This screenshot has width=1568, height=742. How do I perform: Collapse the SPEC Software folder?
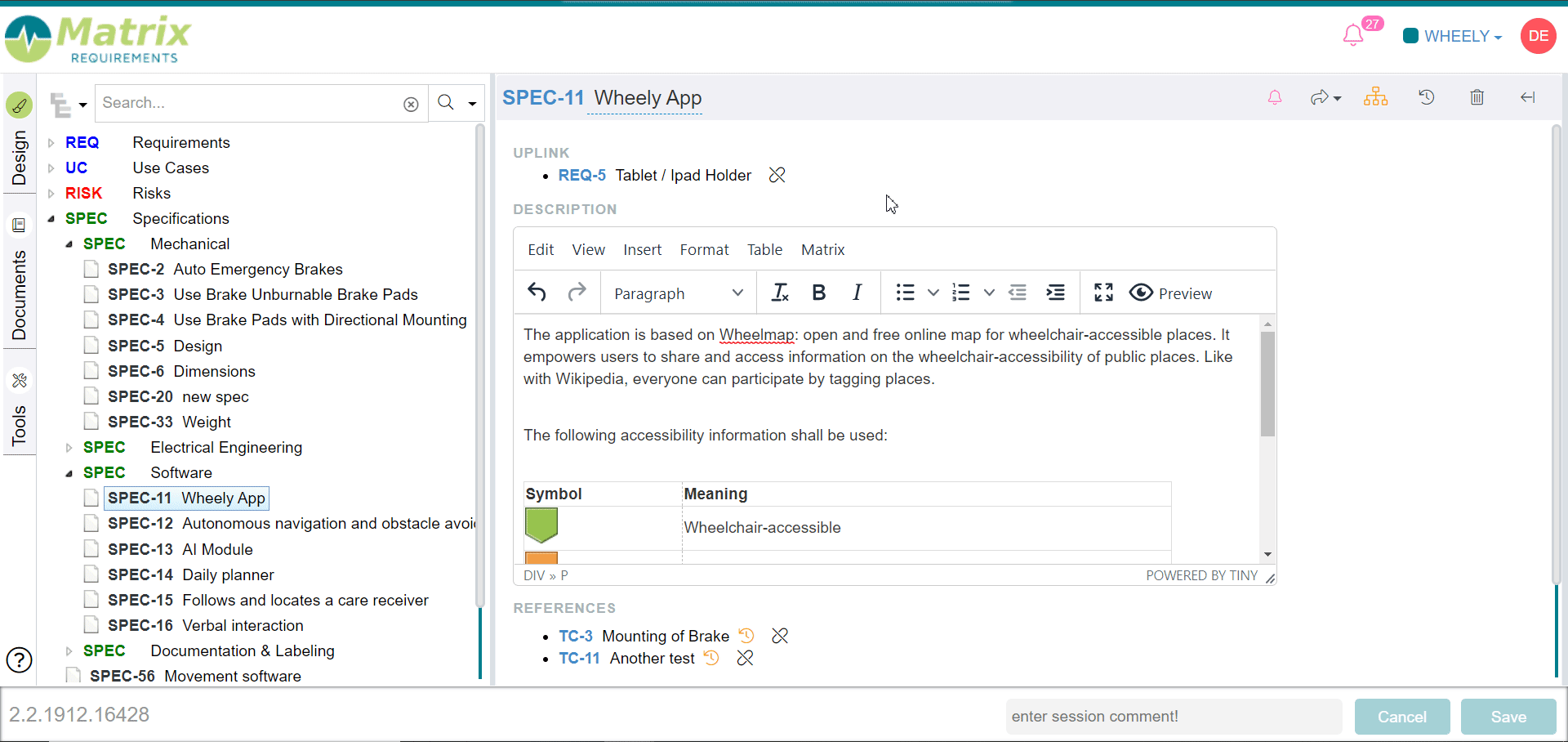pyautogui.click(x=69, y=473)
